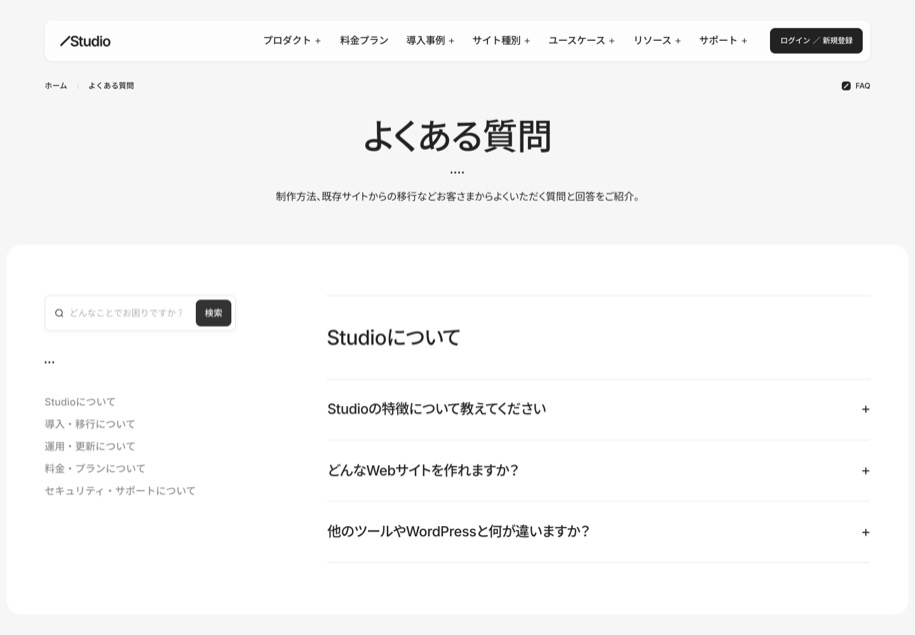
Task: Expand 他のツールやWordPressと何が違いますか plus icon
Action: coord(865,532)
